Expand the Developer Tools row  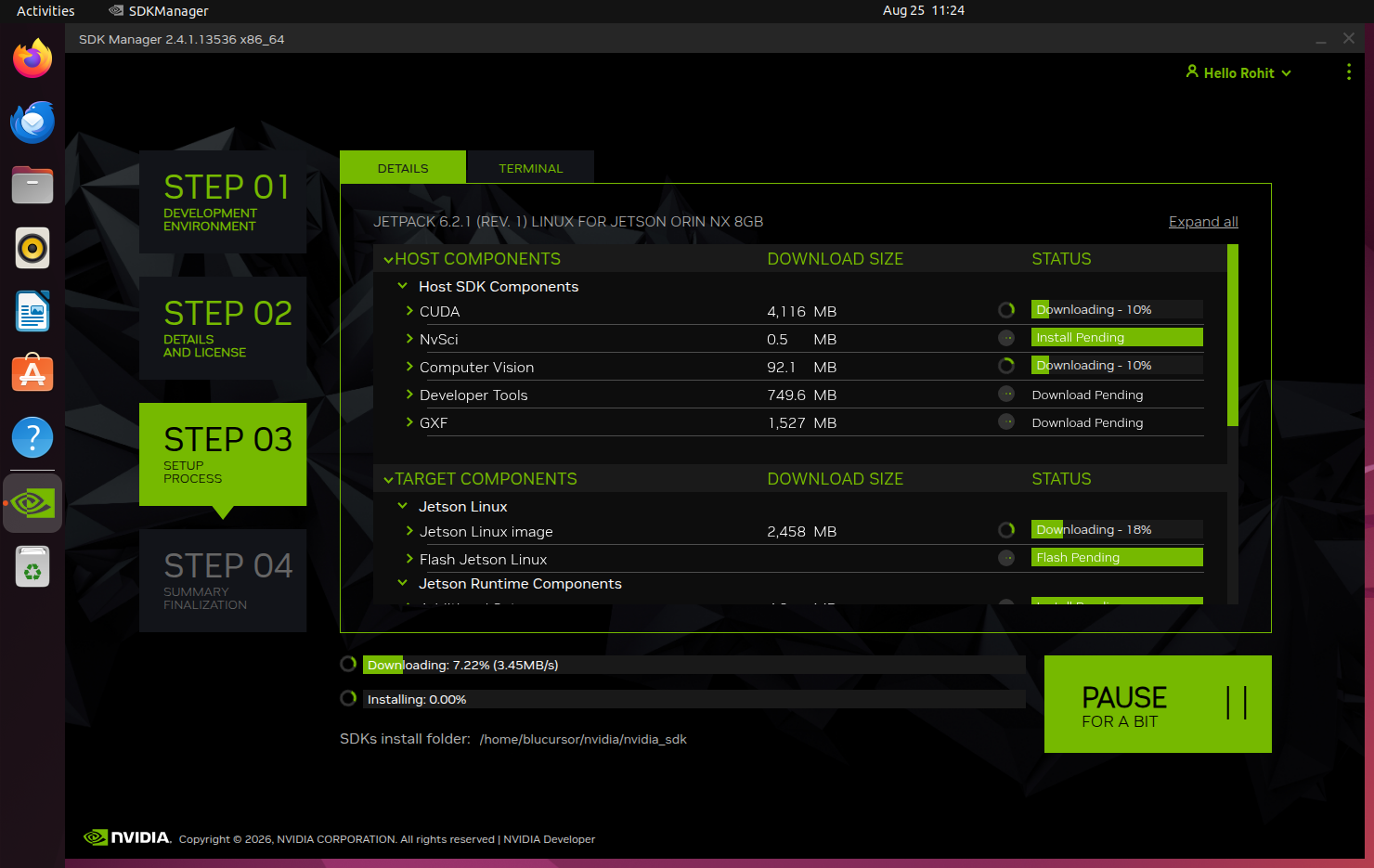click(x=409, y=395)
